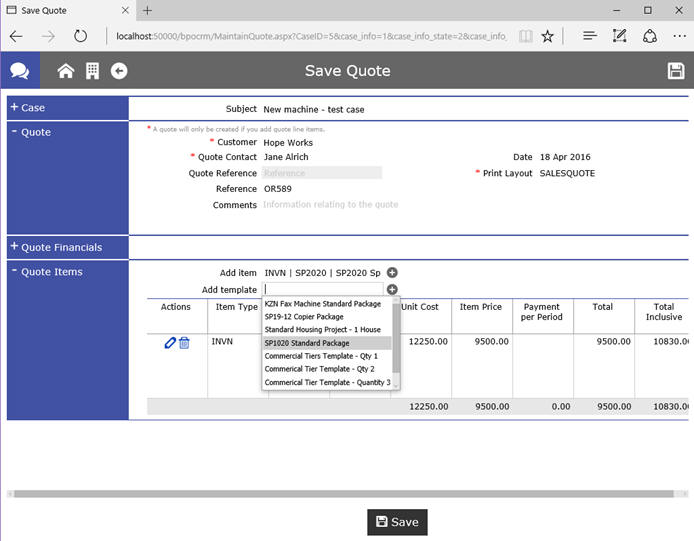
Task: Select SP1020 Standard Package template
Action: [x=307, y=343]
